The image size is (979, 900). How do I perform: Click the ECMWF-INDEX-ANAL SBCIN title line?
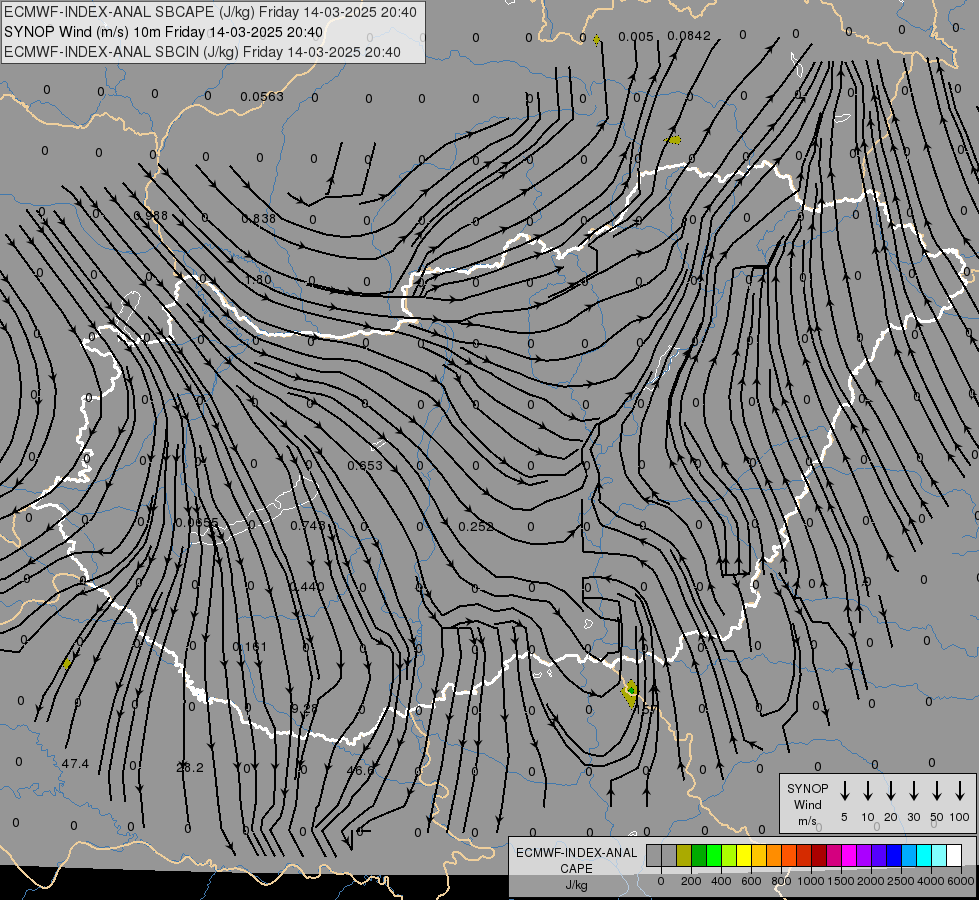click(x=202, y=52)
